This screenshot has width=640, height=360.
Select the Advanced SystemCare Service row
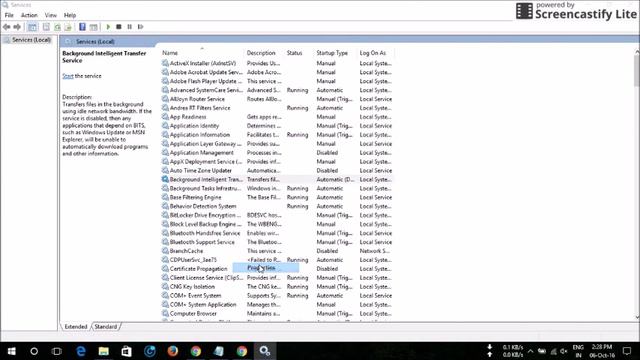(277, 90)
